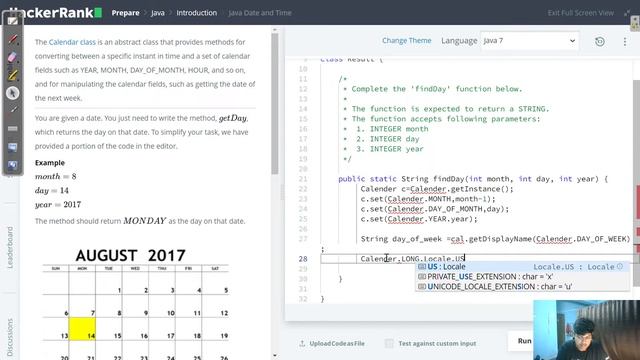Click 'Complete the findDay function below' comment
The width and height of the screenshot is (640, 360).
pyautogui.click(x=437, y=89)
